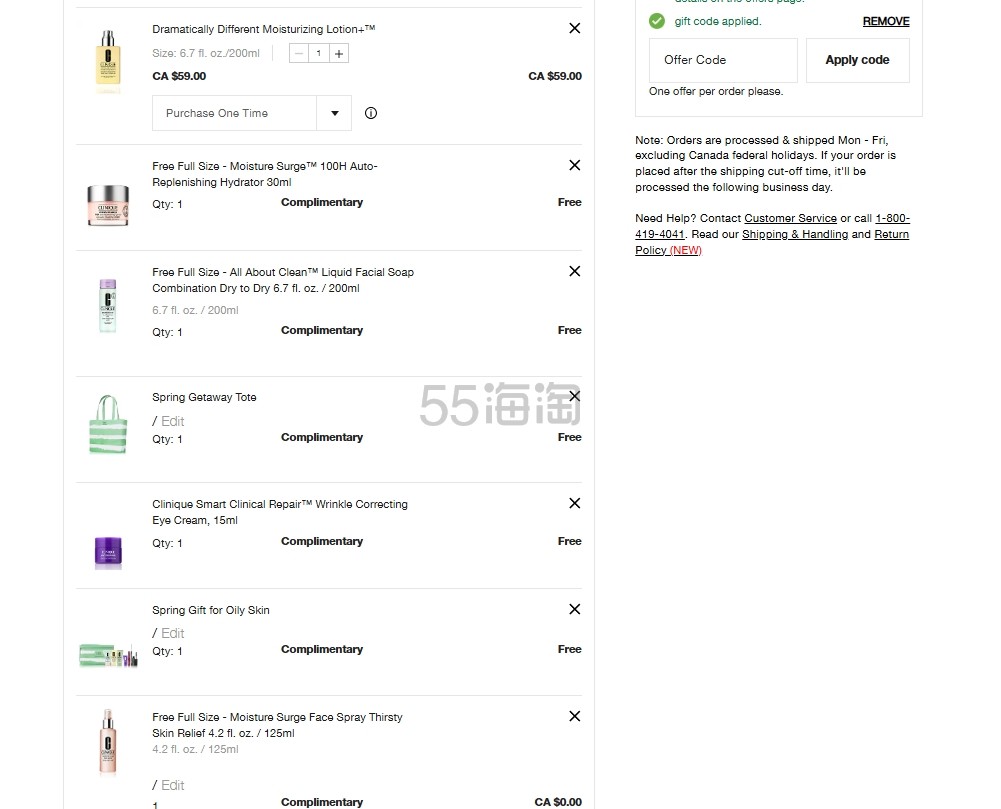Open Shipping & Handling link
1001x809 pixels.
click(795, 234)
